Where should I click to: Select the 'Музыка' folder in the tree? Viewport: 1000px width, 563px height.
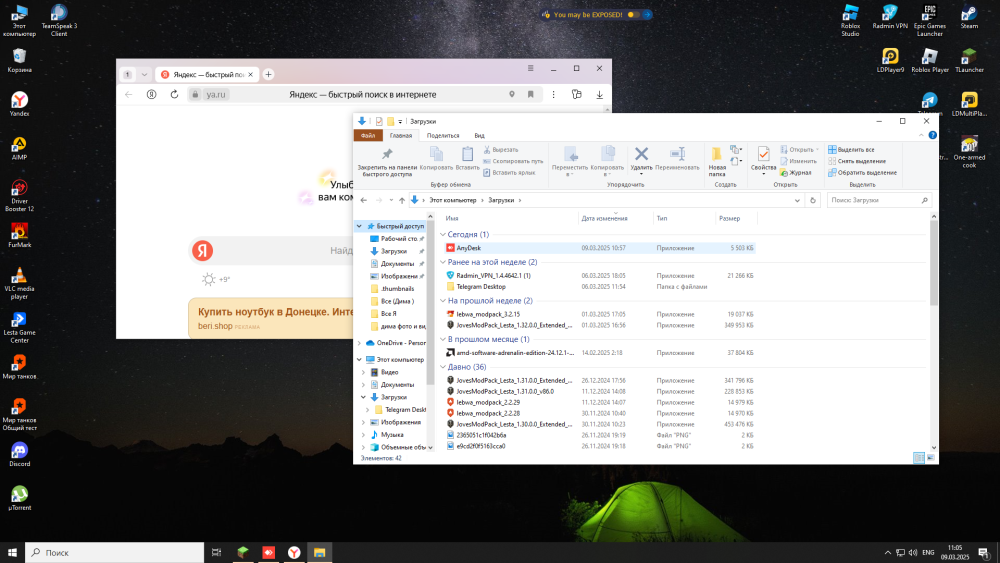pyautogui.click(x=386, y=435)
